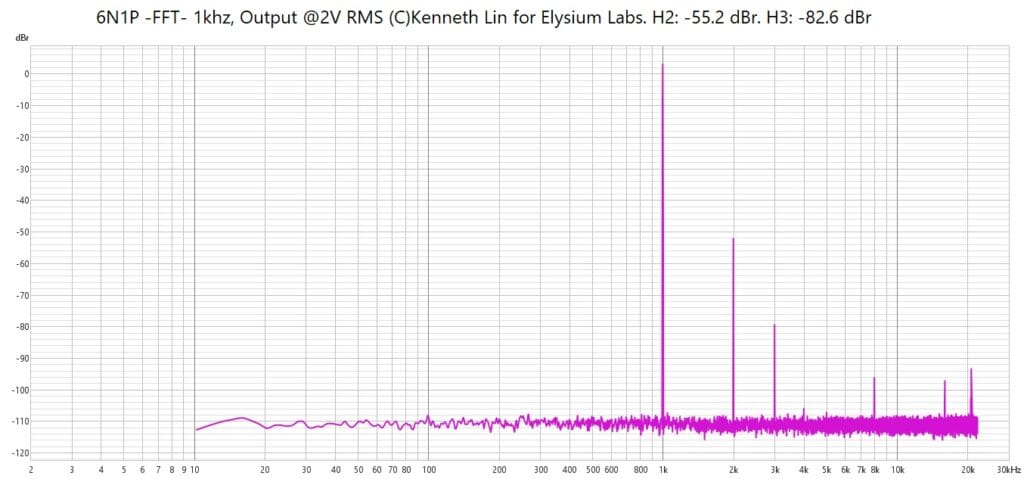
Task: Click the chart title mentioning 6N1P FFT
Action: pos(484,18)
